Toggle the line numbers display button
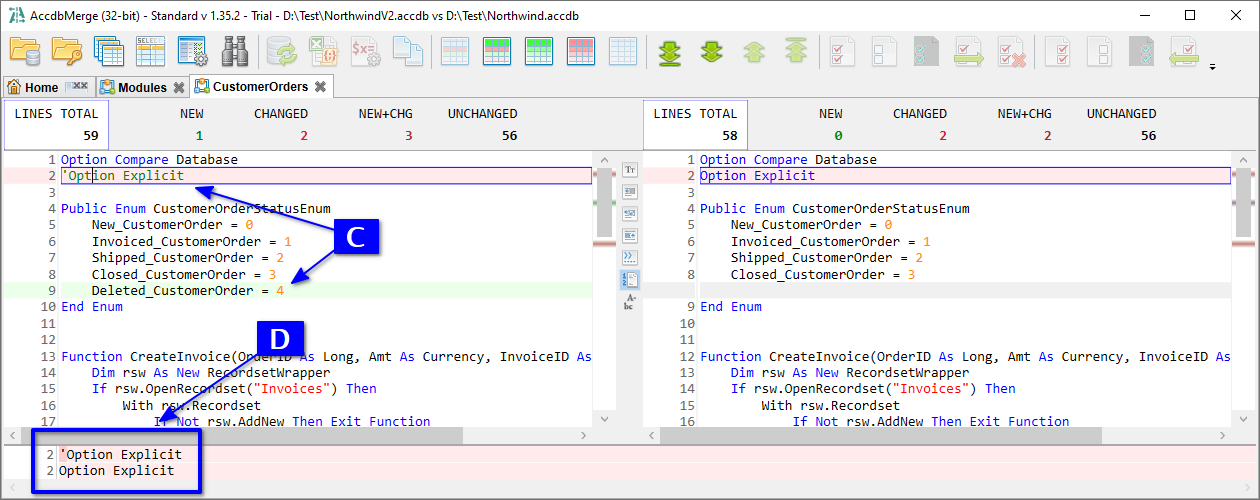1260x500 pixels. click(x=630, y=279)
